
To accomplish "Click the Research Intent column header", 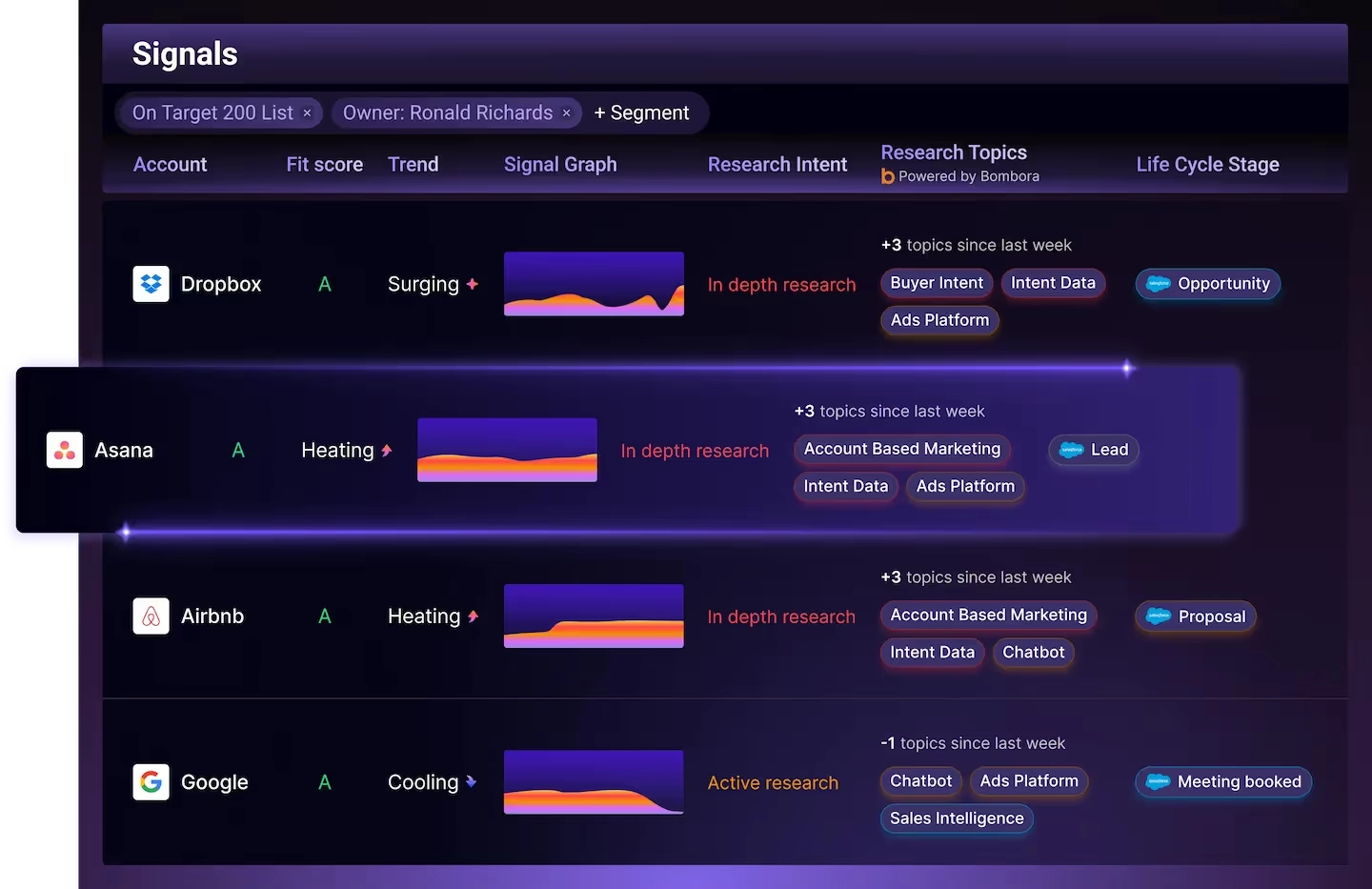I will 777,164.
